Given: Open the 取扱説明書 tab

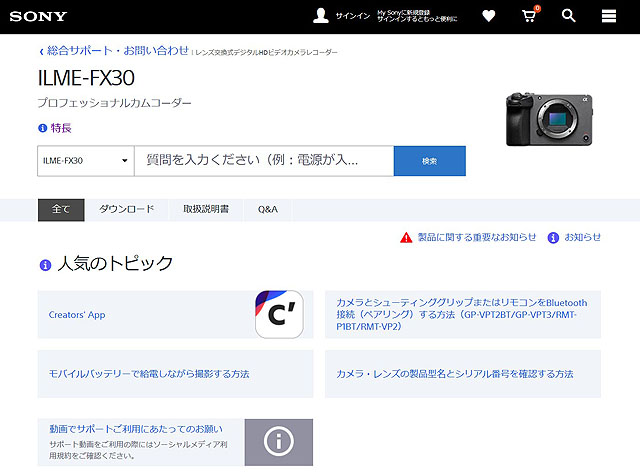Looking at the screenshot, I should coord(205,209).
